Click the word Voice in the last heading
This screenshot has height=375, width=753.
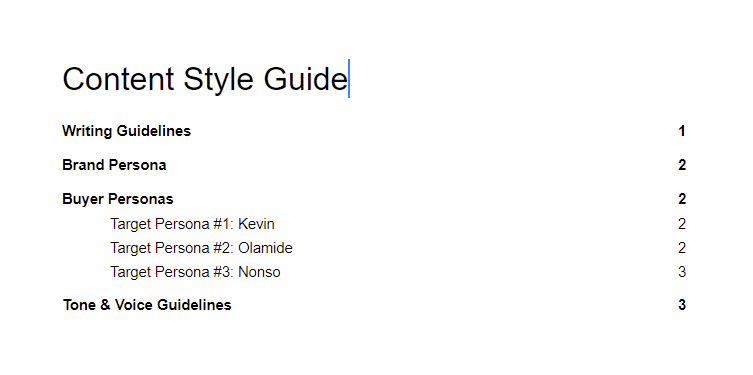click(134, 305)
